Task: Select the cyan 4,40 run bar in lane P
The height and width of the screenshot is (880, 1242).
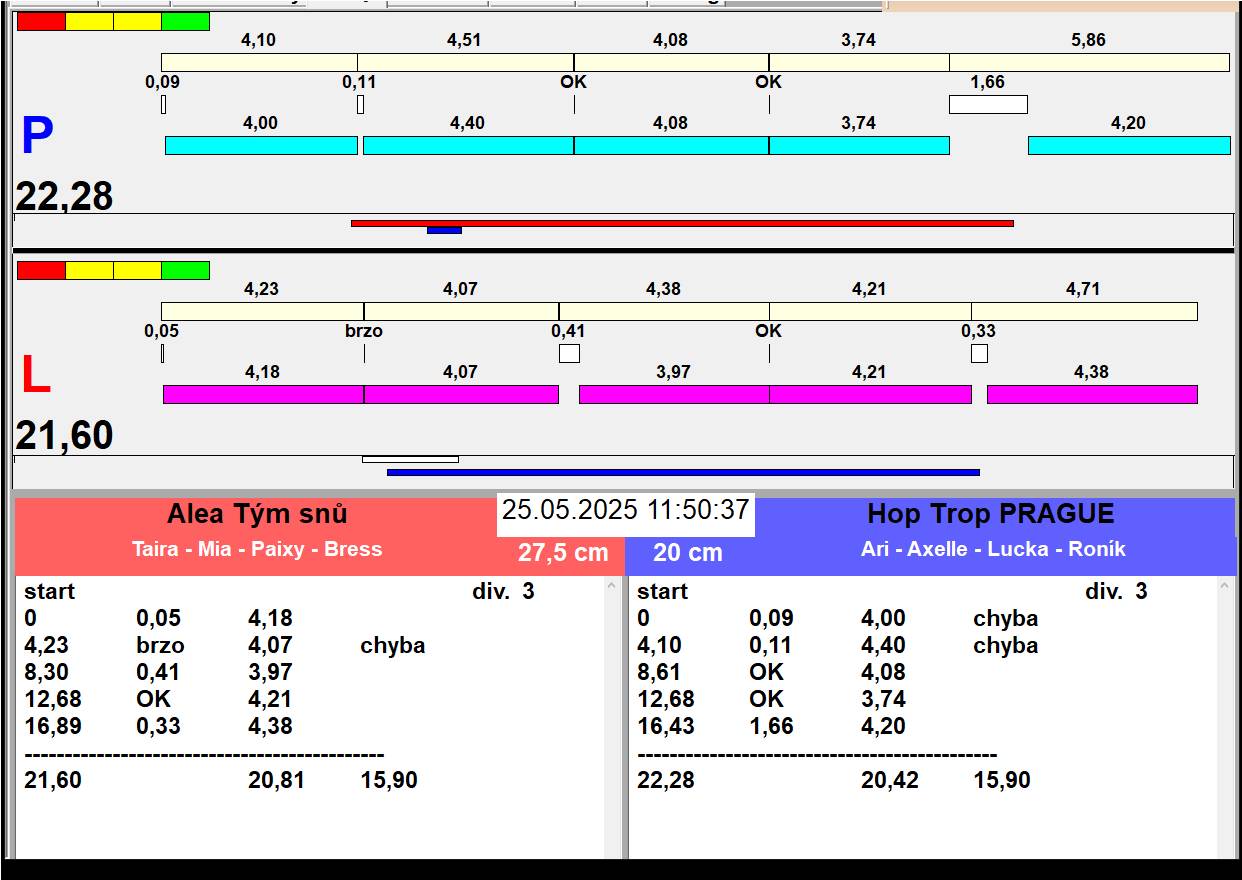Action: coord(468,145)
